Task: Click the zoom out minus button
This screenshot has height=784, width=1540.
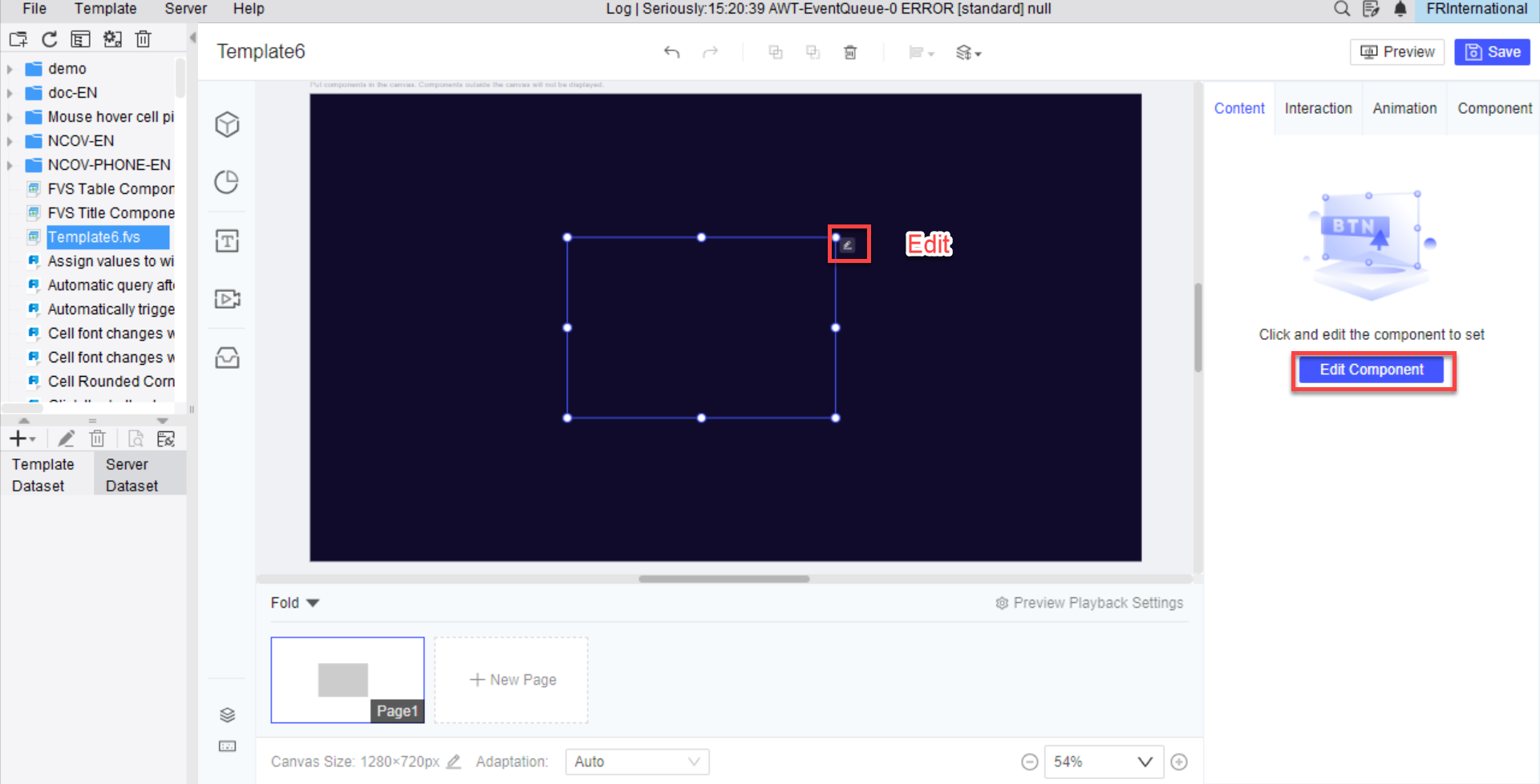Action: [1030, 762]
